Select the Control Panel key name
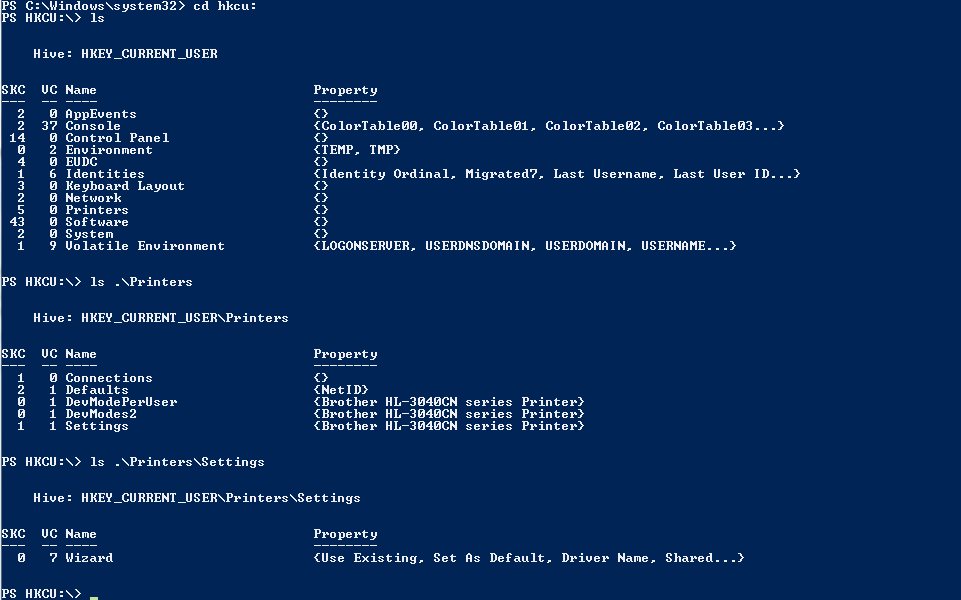The width and height of the screenshot is (961, 600). click(117, 138)
